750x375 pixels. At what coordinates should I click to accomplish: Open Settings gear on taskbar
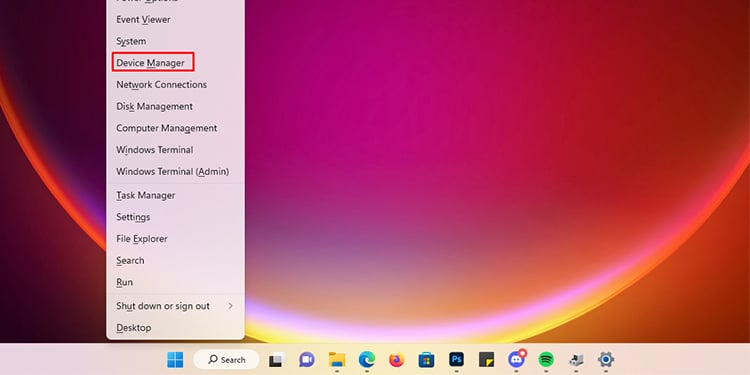pyautogui.click(x=606, y=359)
